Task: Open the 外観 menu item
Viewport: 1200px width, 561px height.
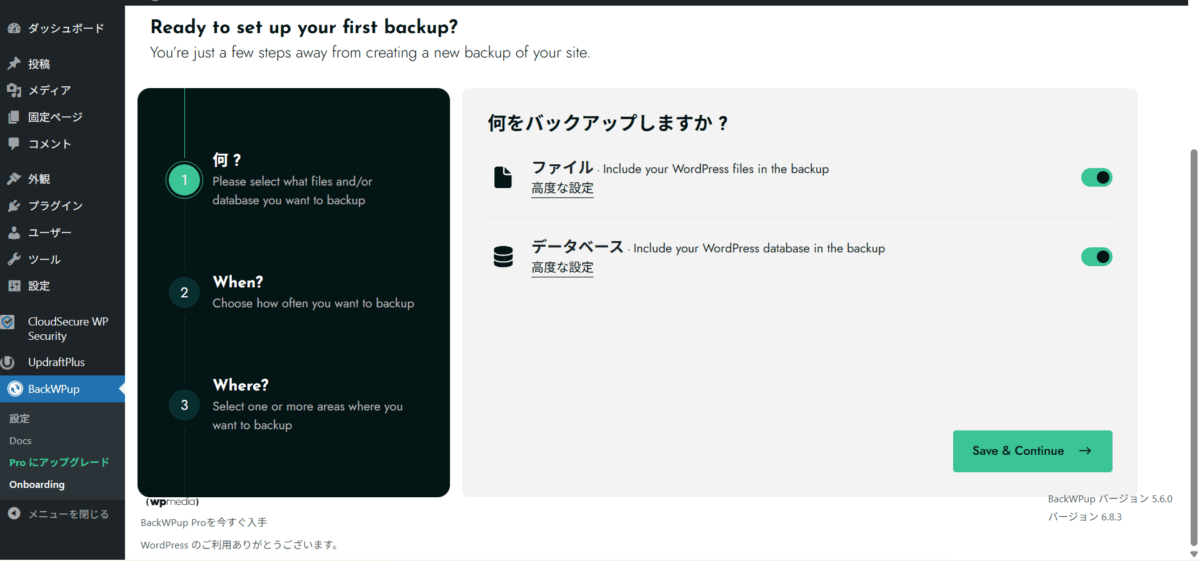Action: pyautogui.click(x=39, y=179)
